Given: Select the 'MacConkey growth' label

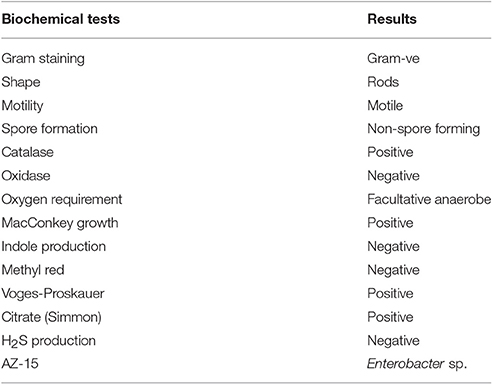Looking at the screenshot, I should [60, 223].
